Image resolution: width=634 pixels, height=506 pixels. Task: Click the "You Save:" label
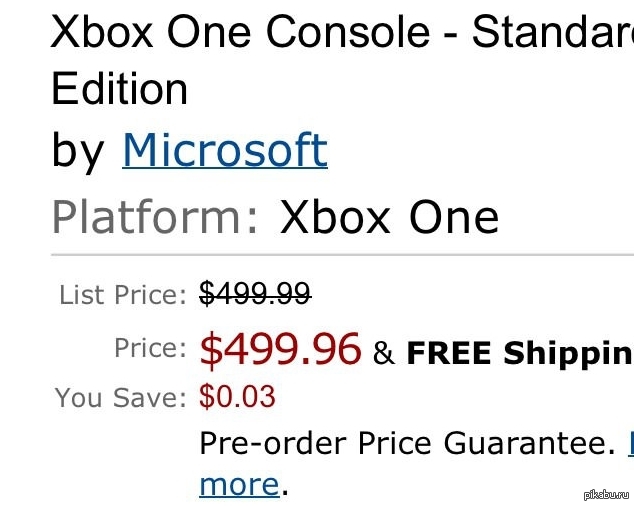[121, 397]
